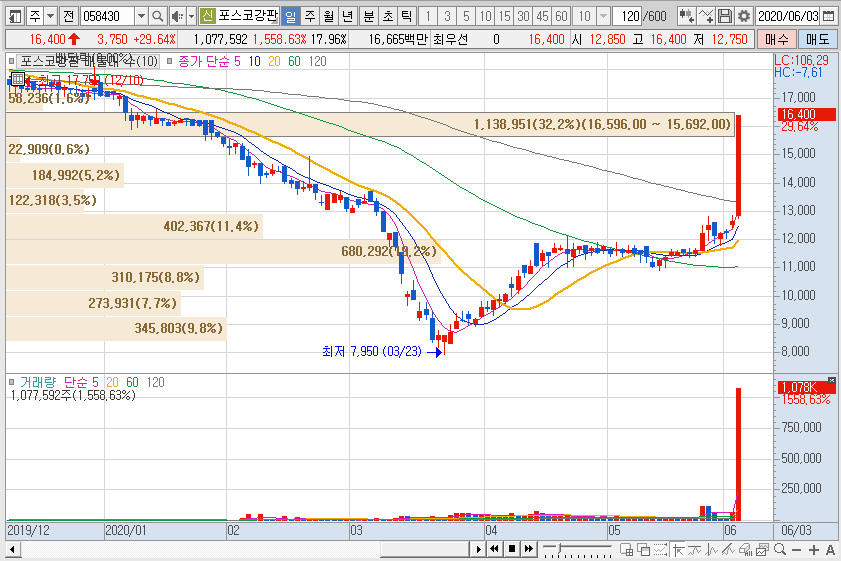The image size is (841, 561).
Task: Open dropdown arrow beside speaker icon
Action: [191, 16]
